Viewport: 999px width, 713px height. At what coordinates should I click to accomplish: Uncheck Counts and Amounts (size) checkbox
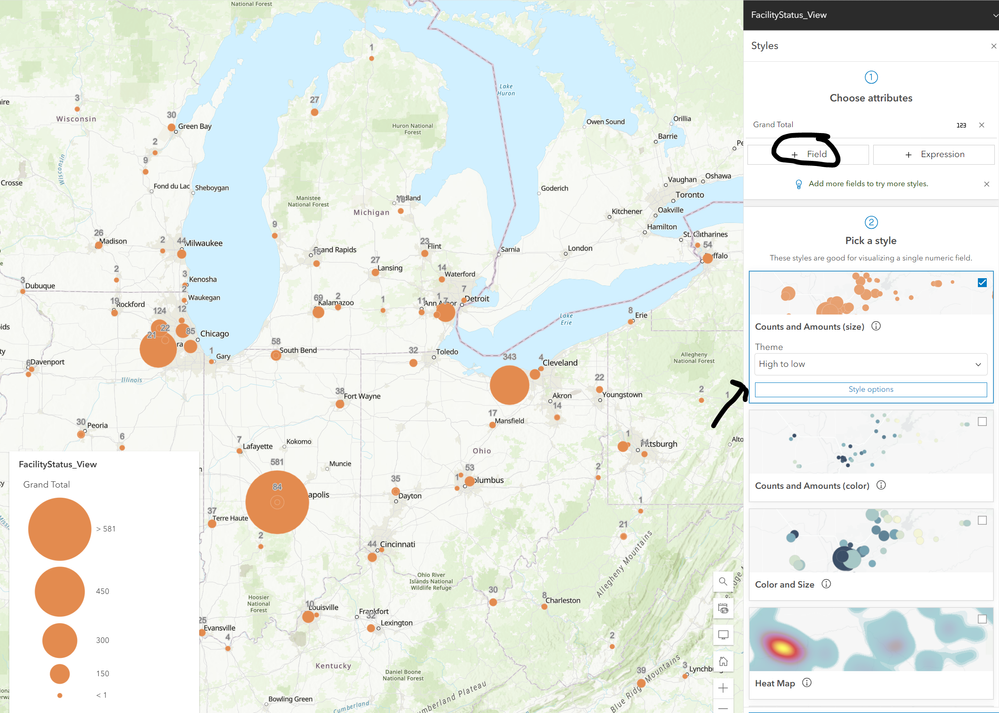point(982,282)
